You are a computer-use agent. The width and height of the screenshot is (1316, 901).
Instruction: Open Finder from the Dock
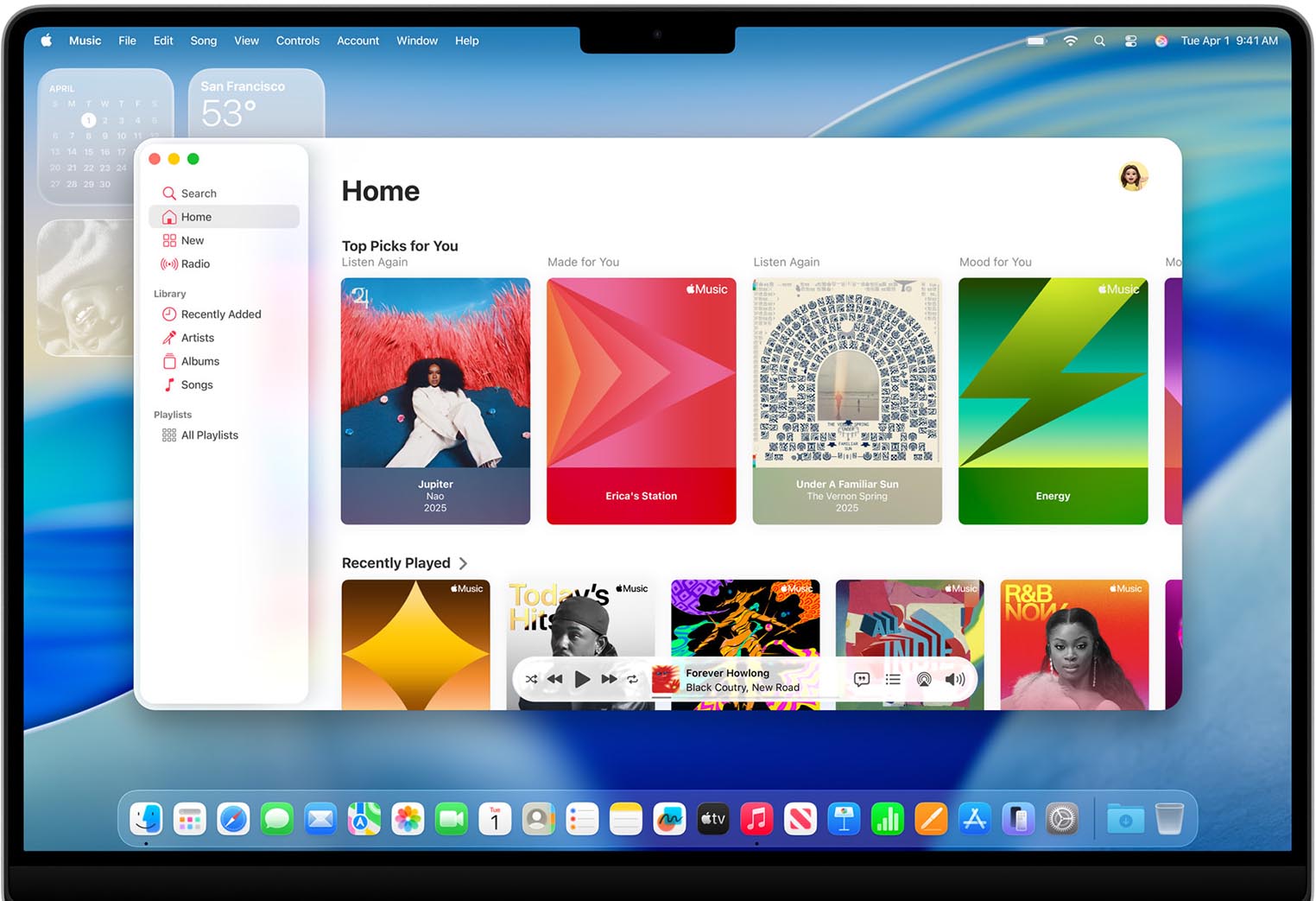tap(146, 818)
